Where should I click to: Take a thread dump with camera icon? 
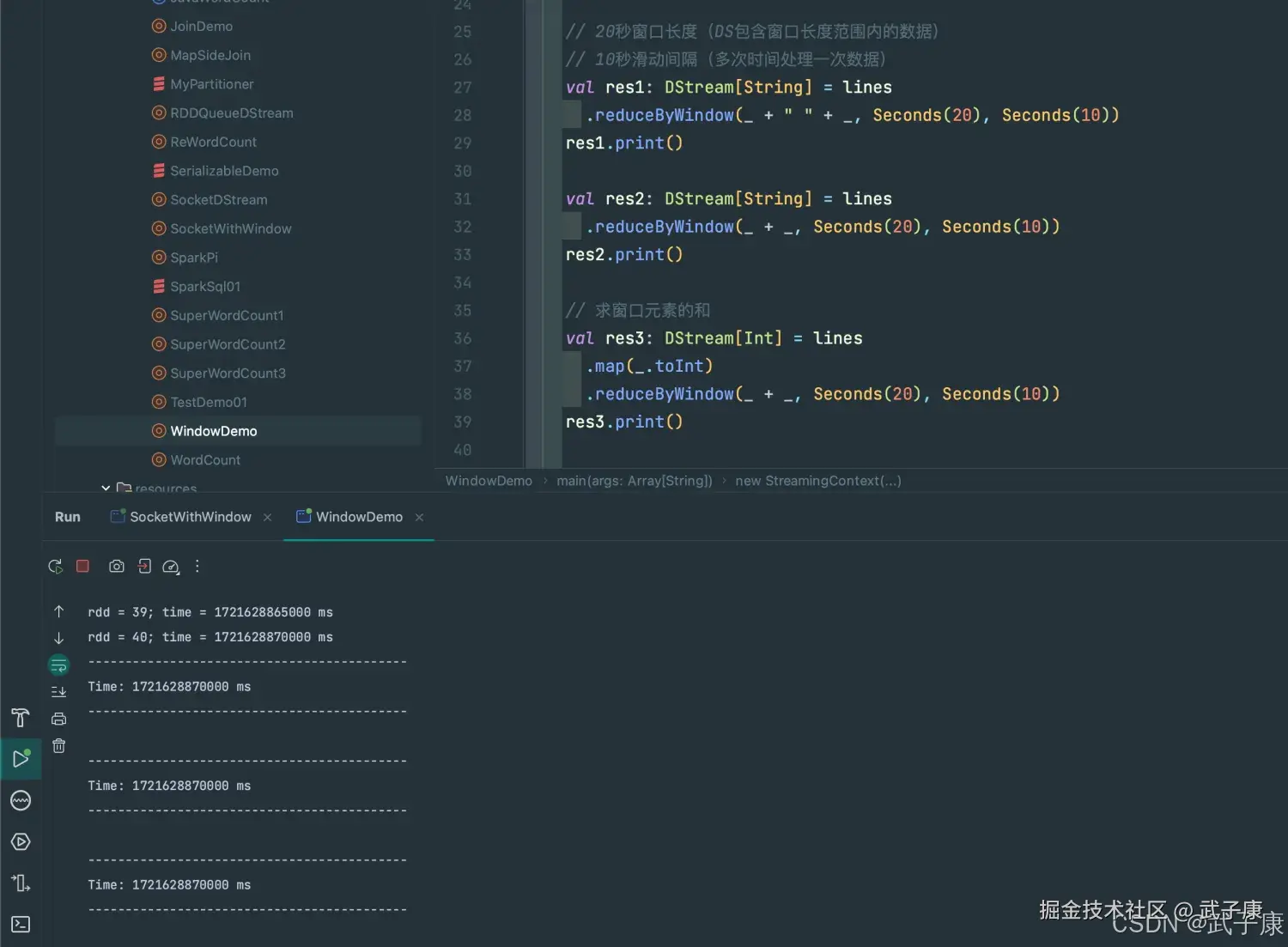coord(117,567)
